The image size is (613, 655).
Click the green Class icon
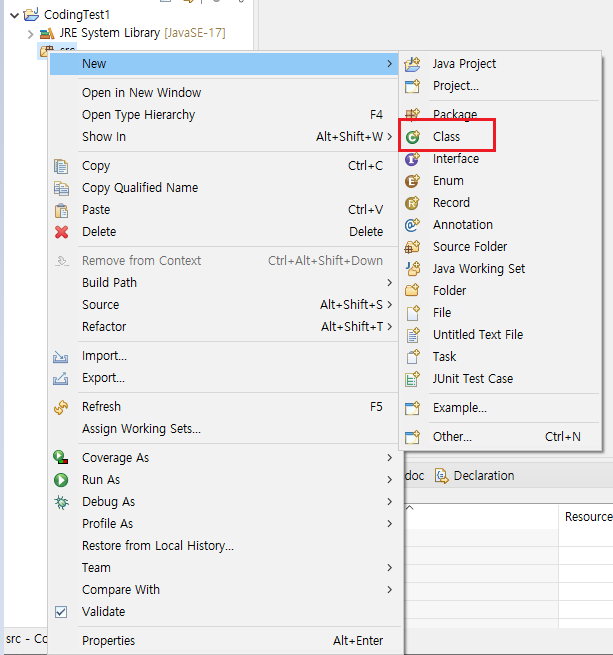(x=412, y=137)
